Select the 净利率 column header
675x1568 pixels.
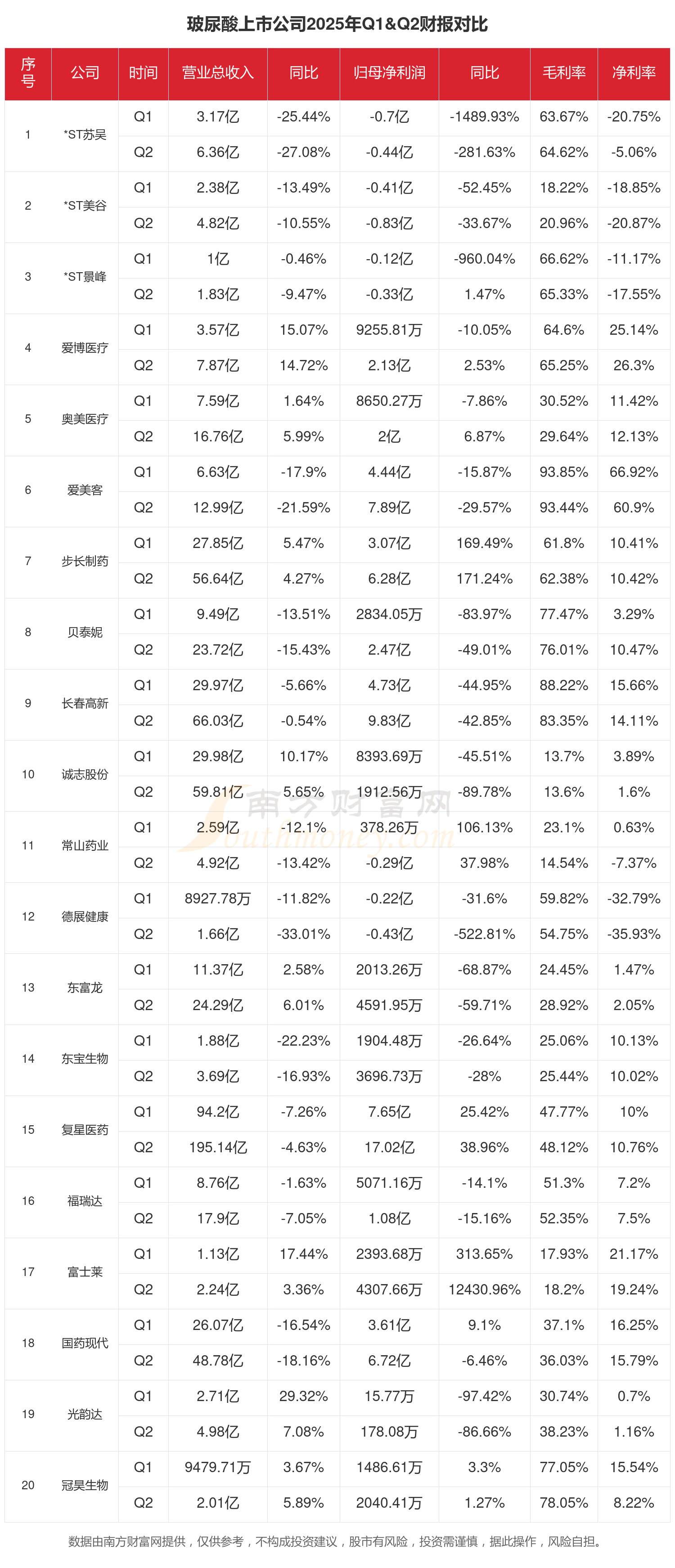pos(634,73)
